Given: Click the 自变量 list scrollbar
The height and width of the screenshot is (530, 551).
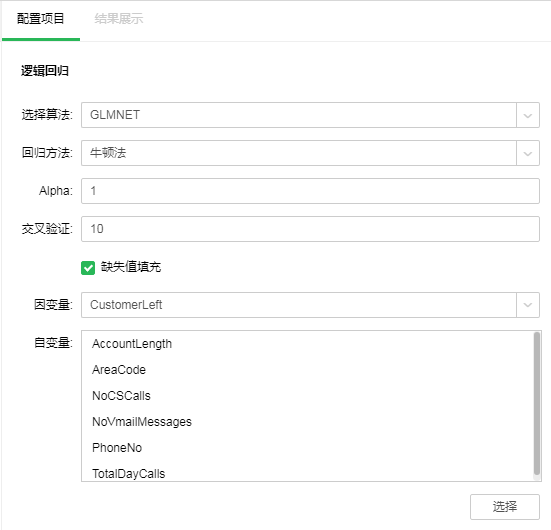Looking at the screenshot, I should pos(537,404).
